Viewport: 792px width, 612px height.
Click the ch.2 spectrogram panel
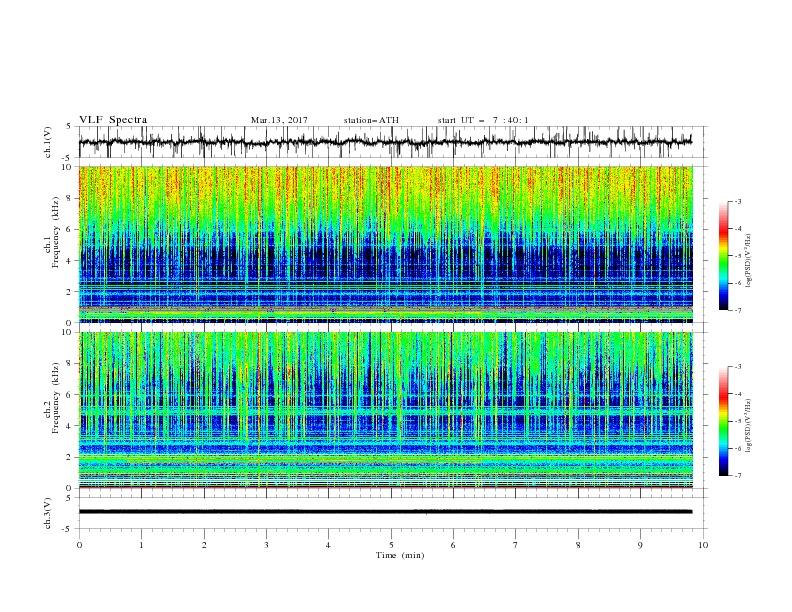click(x=386, y=410)
